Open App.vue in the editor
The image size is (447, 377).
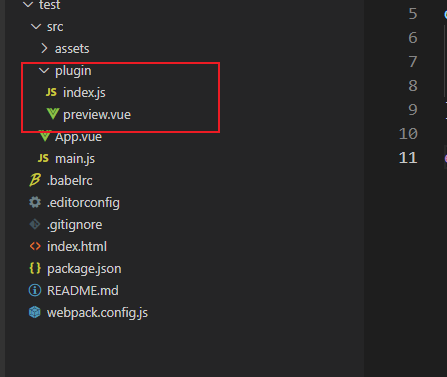(78, 136)
